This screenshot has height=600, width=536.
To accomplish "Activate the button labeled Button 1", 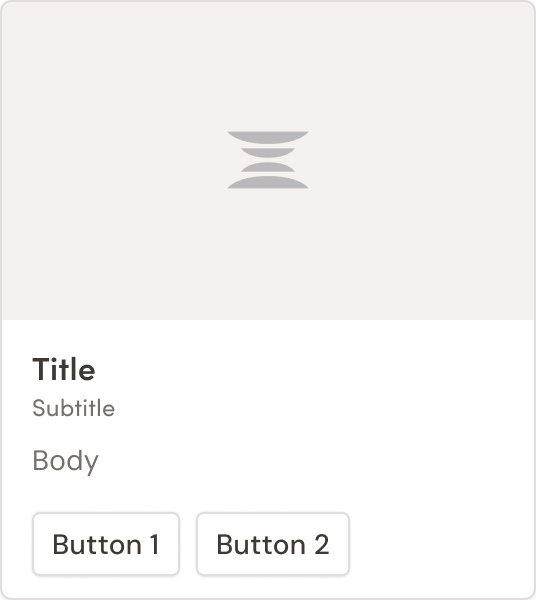I will (x=106, y=544).
